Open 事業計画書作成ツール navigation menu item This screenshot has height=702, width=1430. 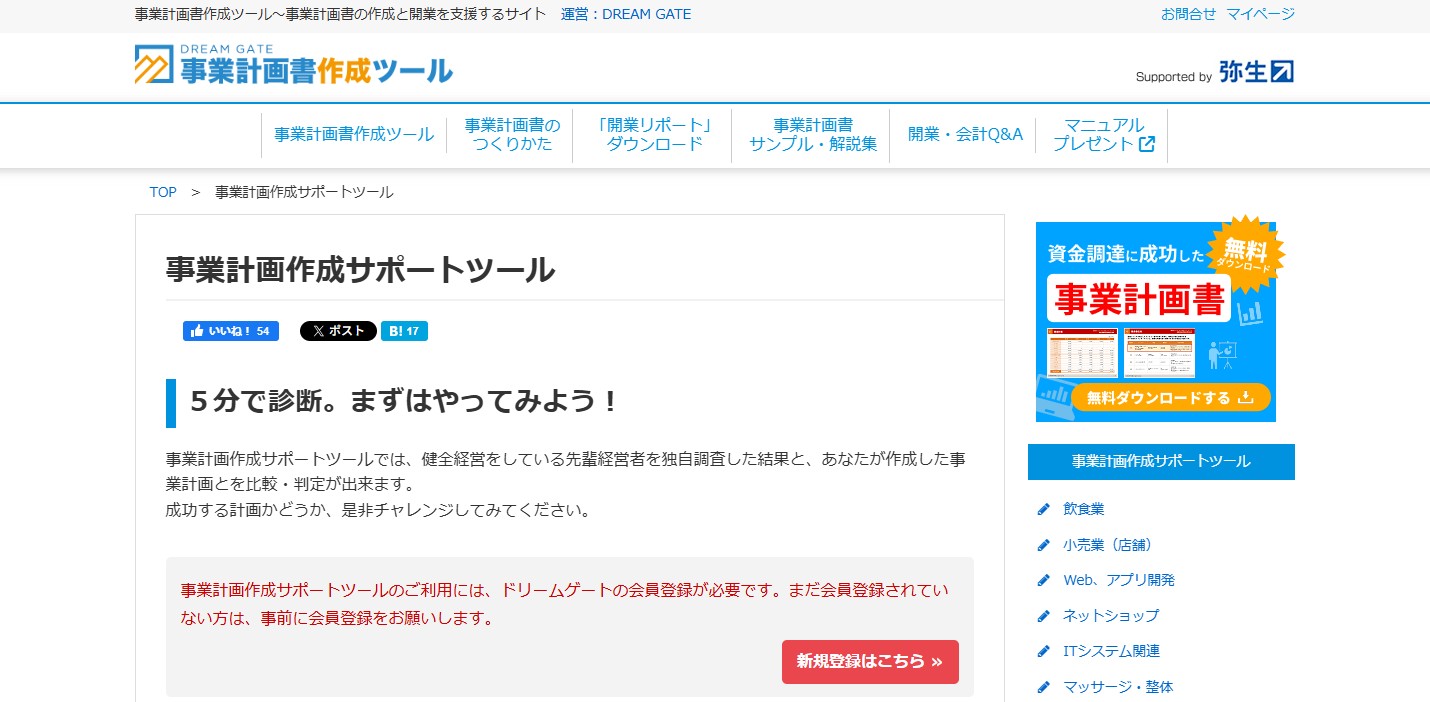tap(354, 135)
